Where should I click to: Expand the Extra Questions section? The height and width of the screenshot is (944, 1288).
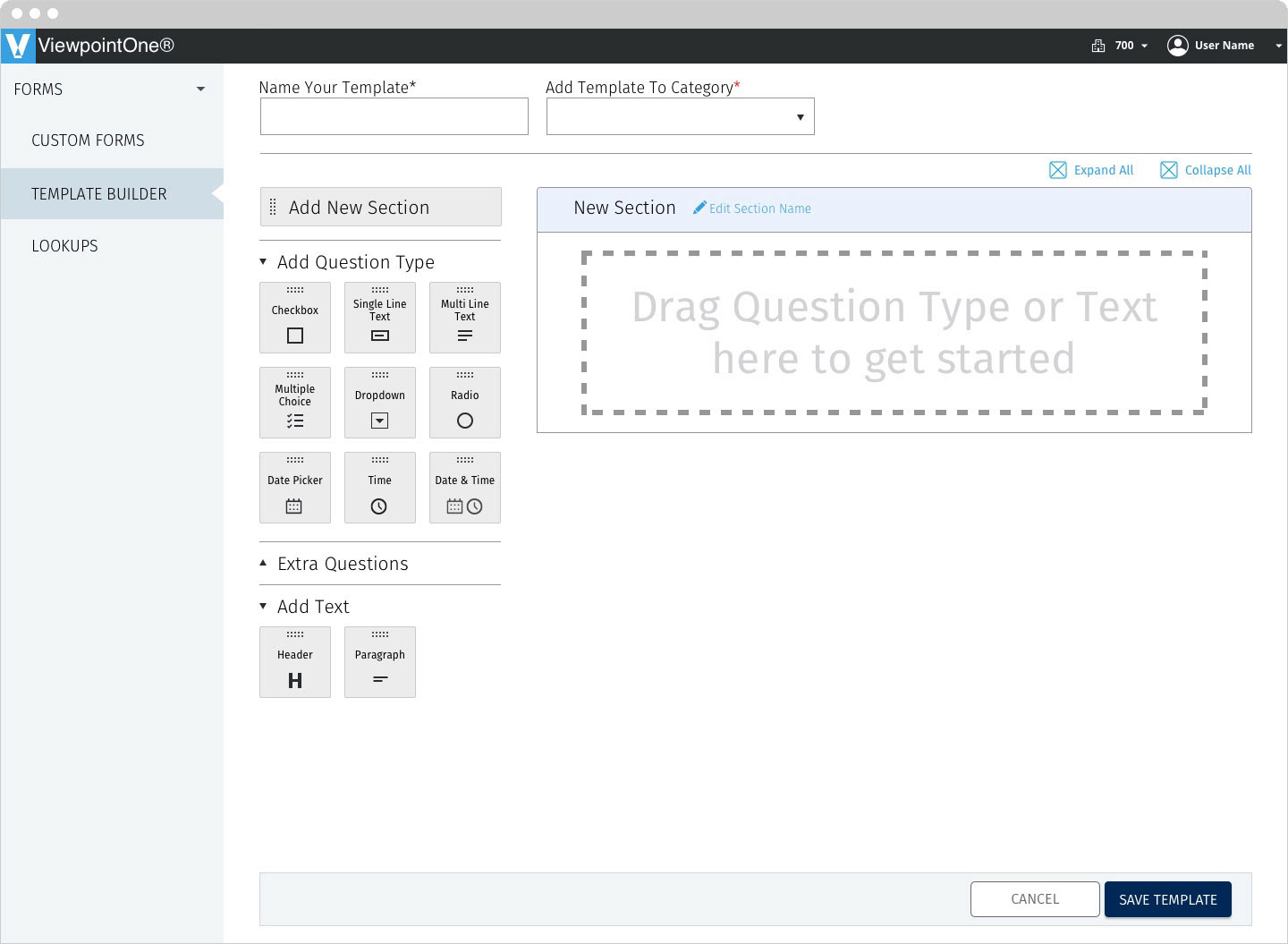(x=263, y=563)
